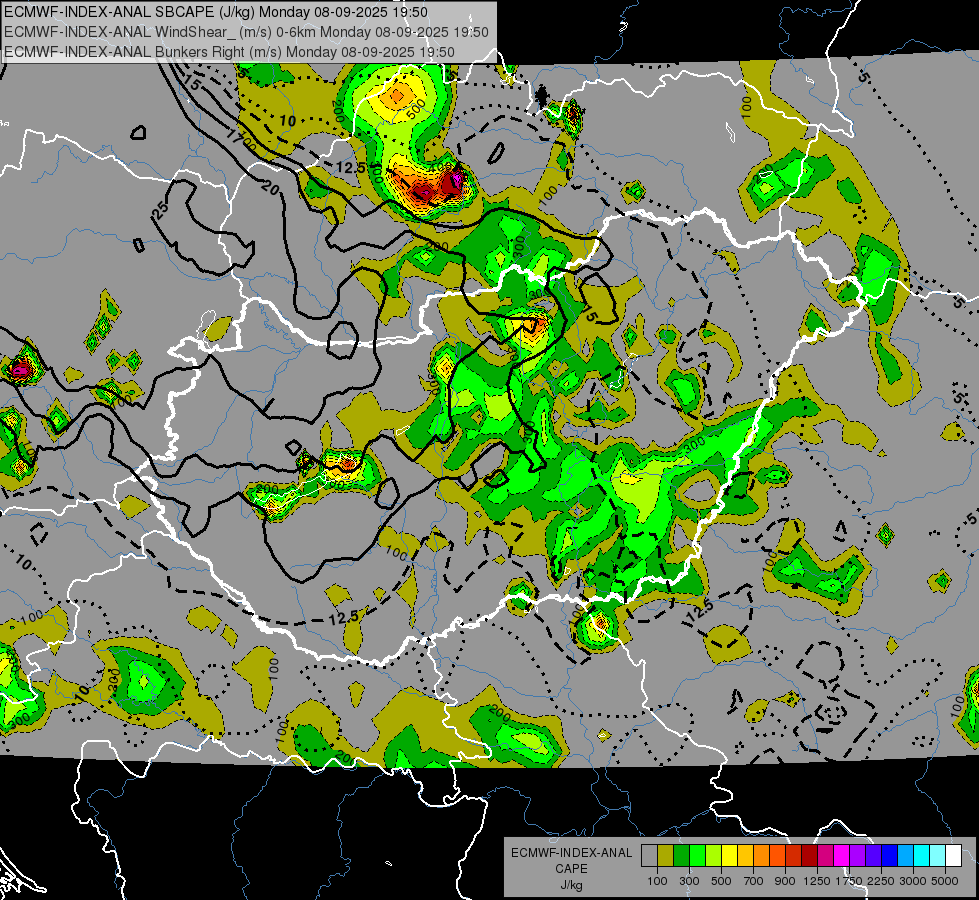Select the CAPE label in legend
The width and height of the screenshot is (979, 900).
tap(571, 869)
